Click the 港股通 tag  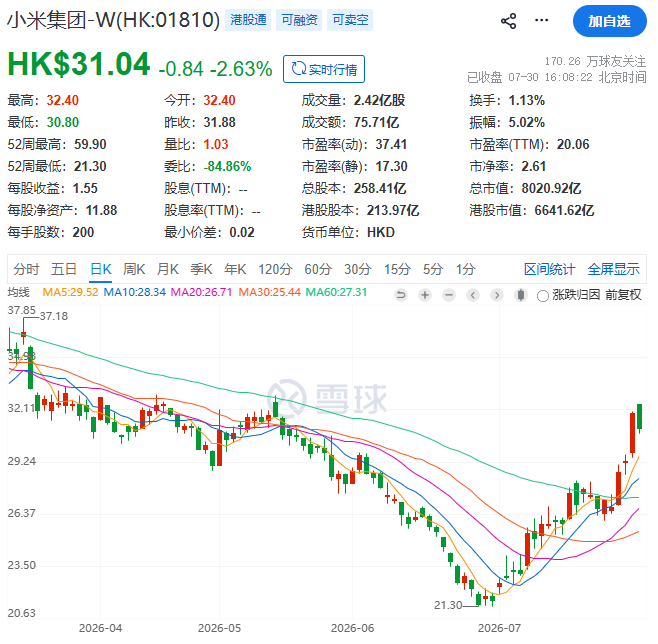tap(248, 20)
